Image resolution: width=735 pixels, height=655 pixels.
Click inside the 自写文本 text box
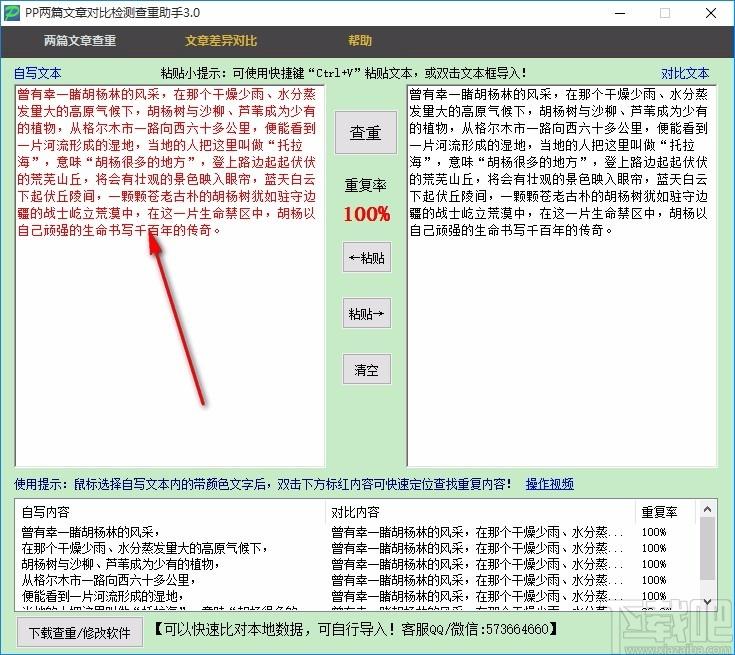tap(170, 276)
